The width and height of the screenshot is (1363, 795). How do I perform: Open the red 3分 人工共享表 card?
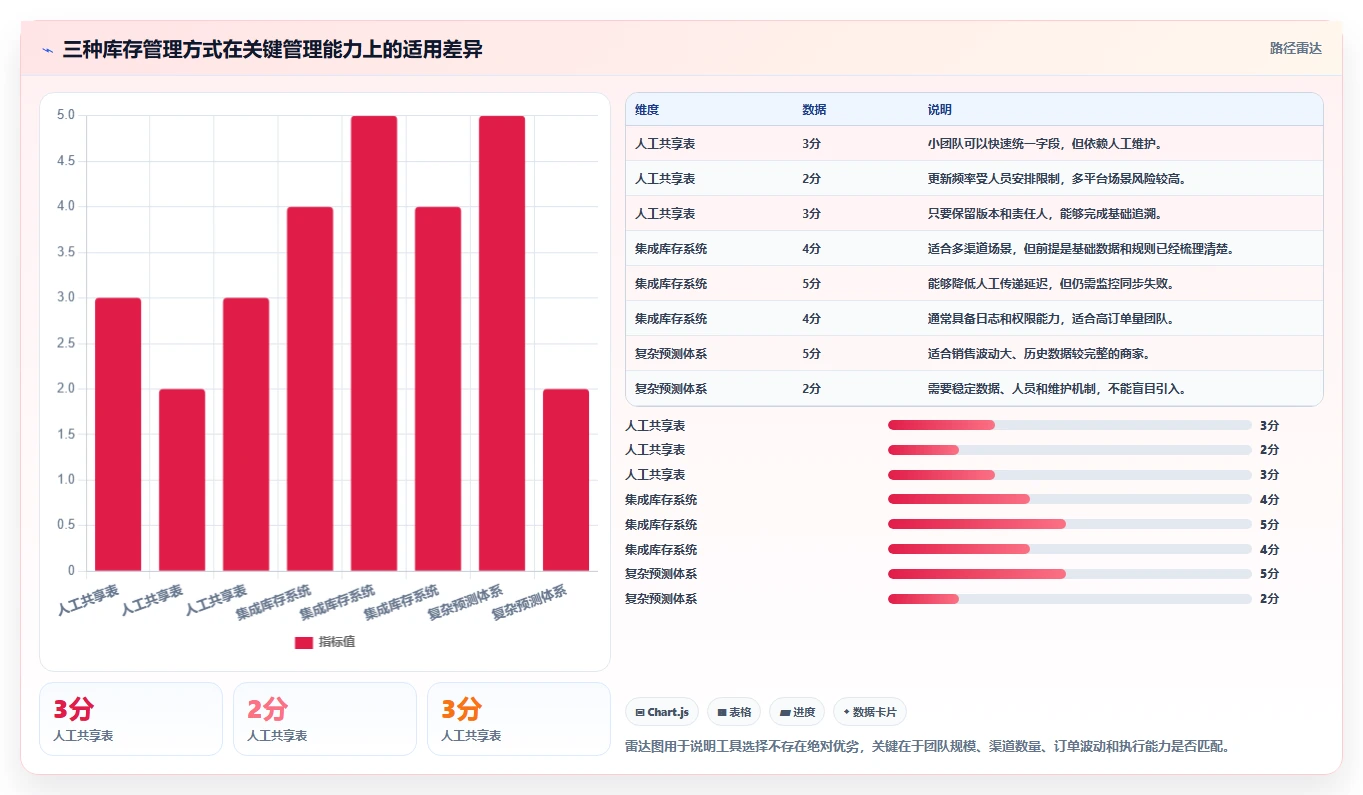click(131, 719)
